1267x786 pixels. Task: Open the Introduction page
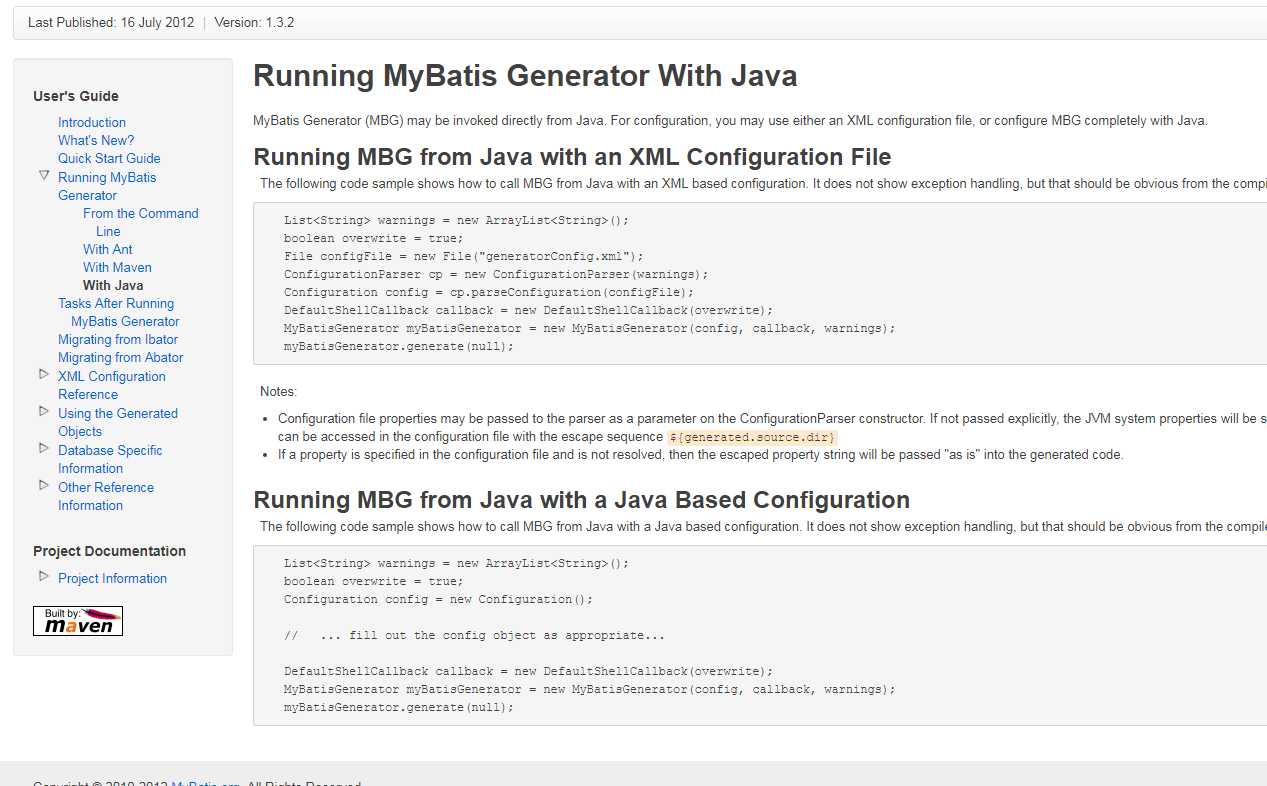92,122
